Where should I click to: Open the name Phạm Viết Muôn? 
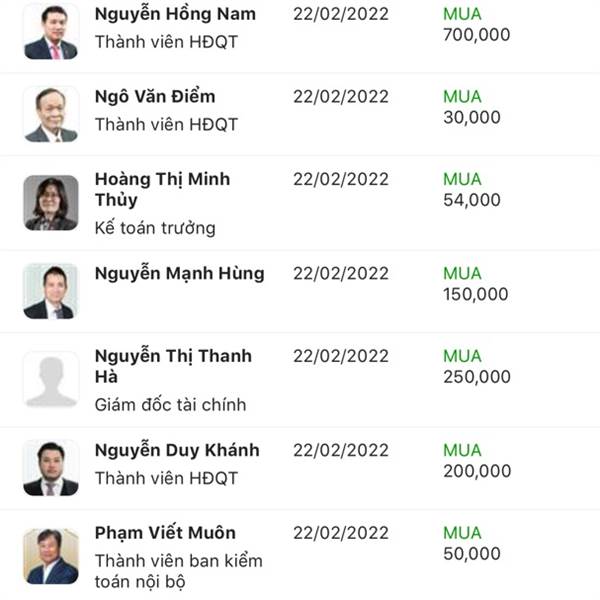click(x=165, y=533)
